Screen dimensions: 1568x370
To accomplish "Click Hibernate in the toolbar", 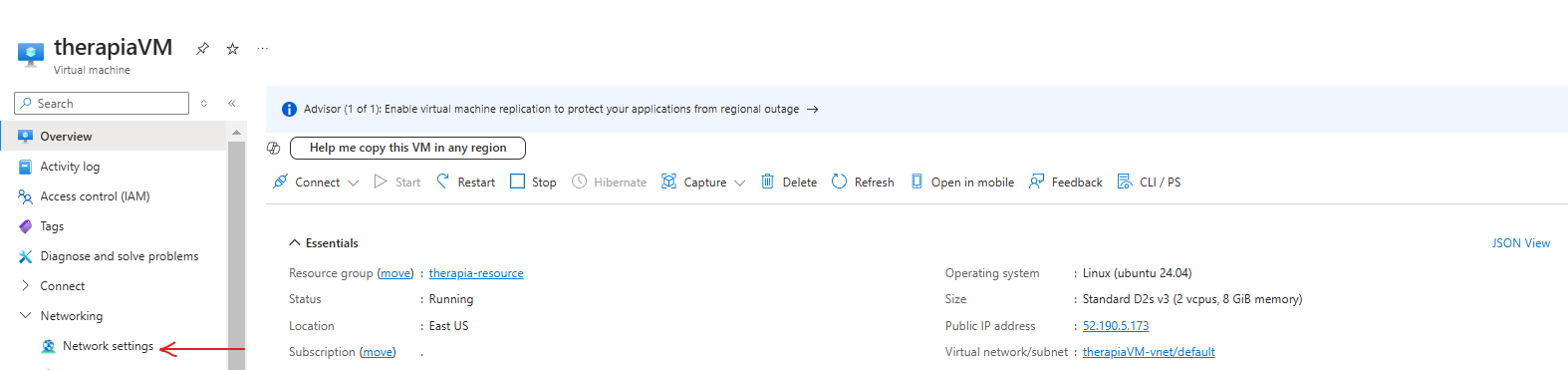I will click(x=609, y=182).
